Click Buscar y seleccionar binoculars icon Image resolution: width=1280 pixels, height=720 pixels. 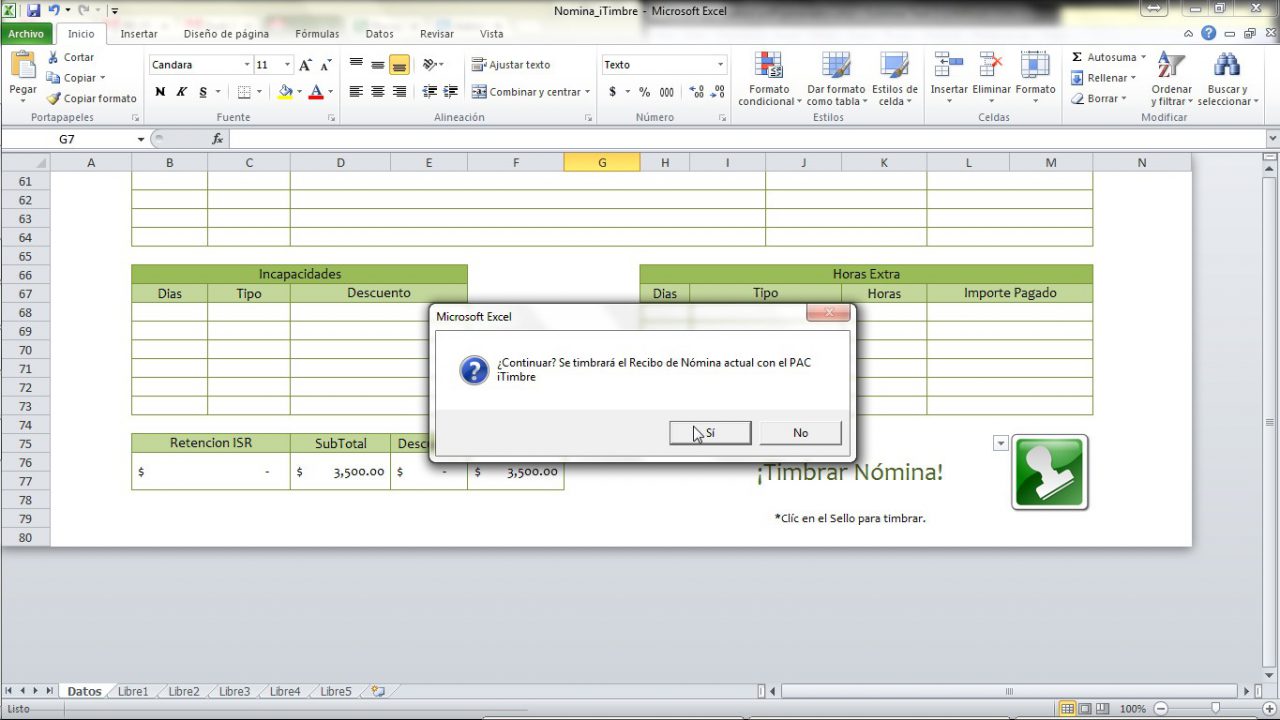[1225, 67]
